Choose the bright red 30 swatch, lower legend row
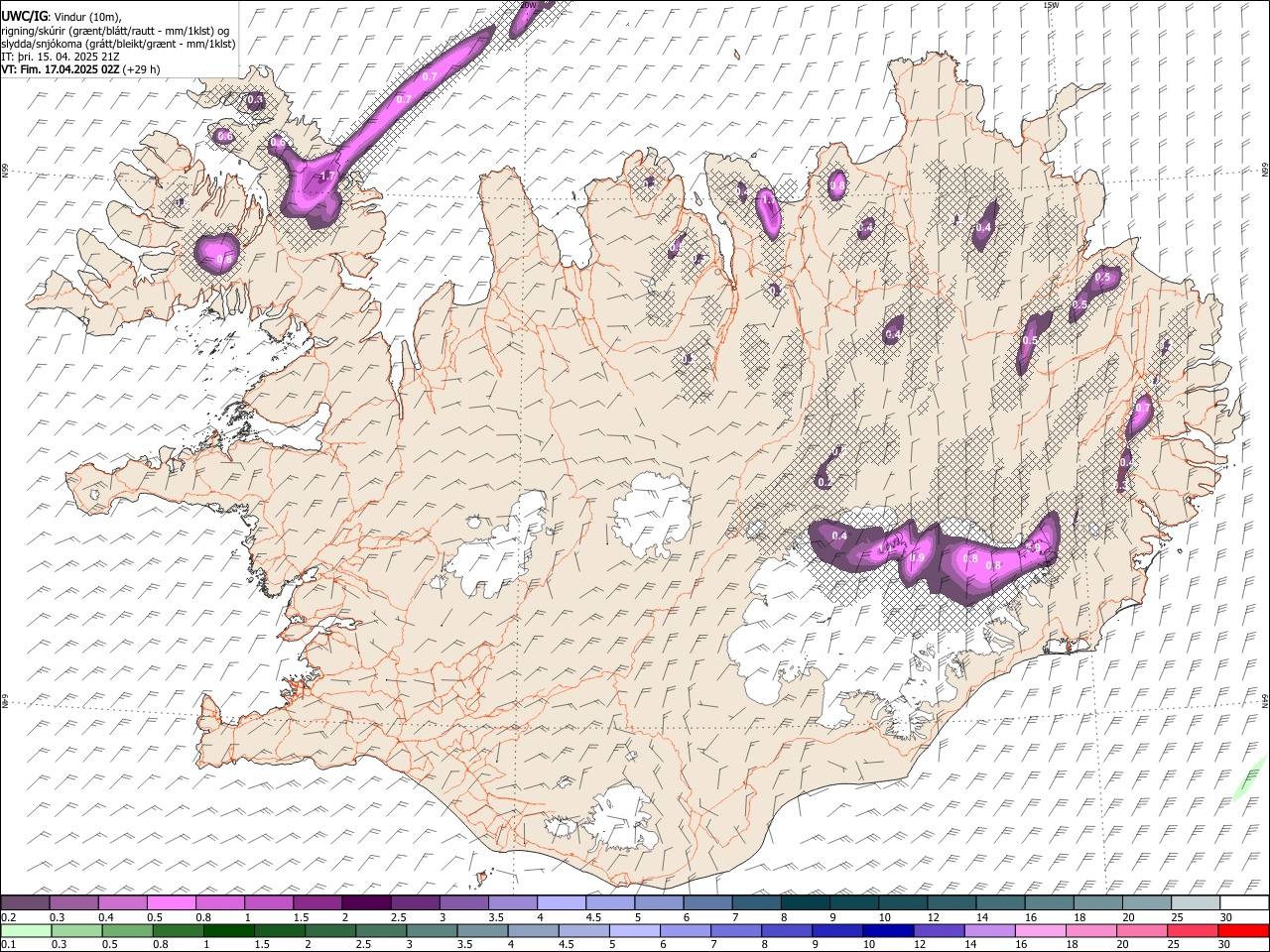Viewport: 1270px width, 952px height. 1244,930
